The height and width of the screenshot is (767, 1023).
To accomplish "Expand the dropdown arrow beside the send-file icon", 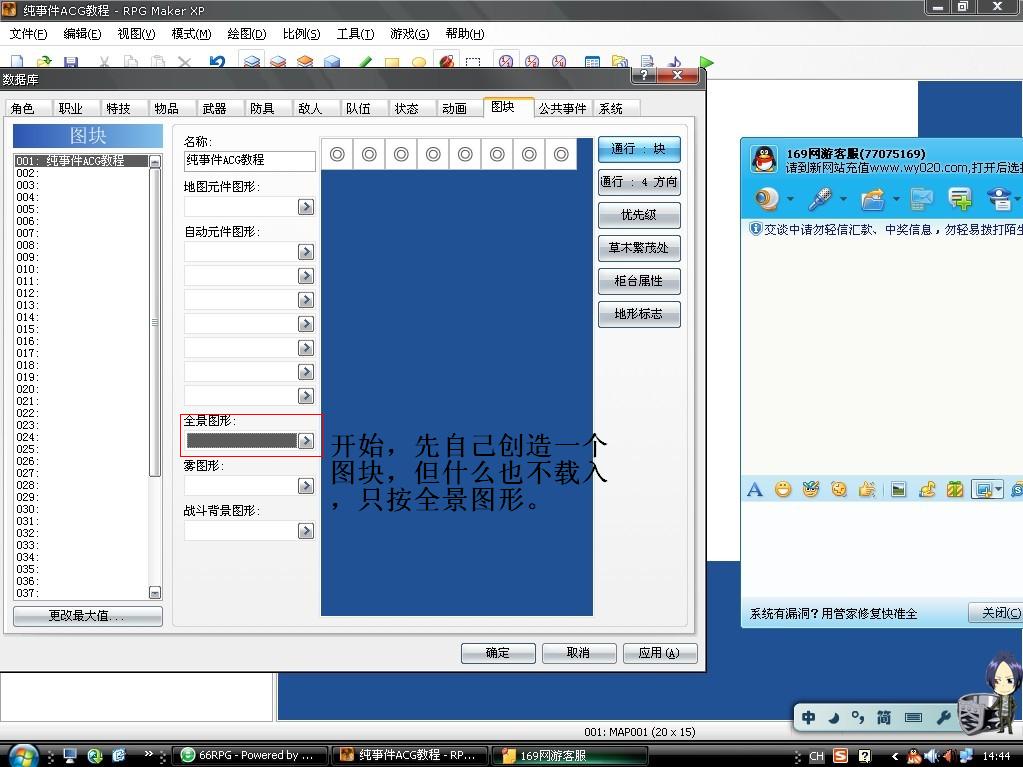I will pyautogui.click(x=896, y=198).
